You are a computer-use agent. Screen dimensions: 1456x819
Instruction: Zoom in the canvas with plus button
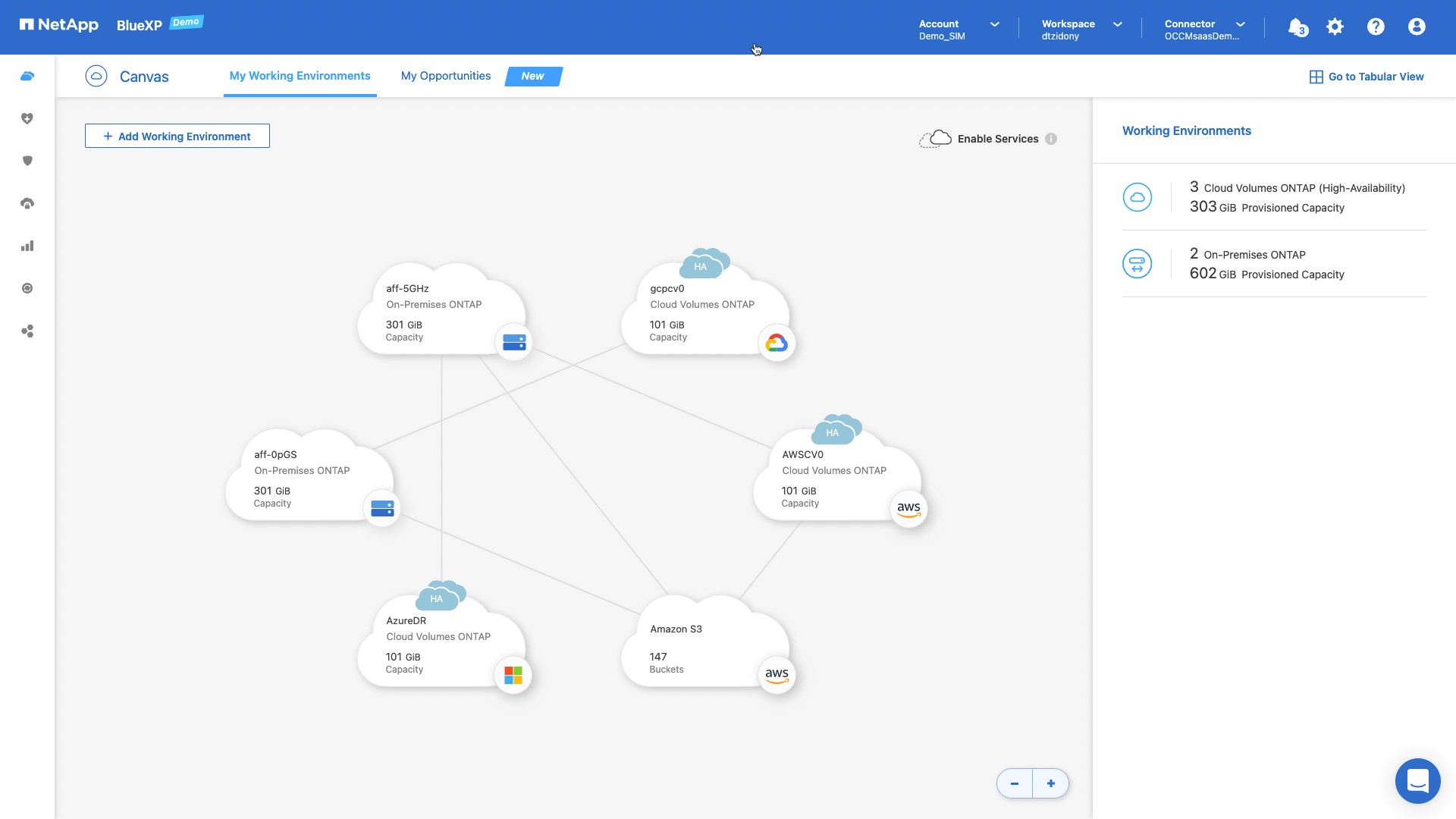[1050, 783]
